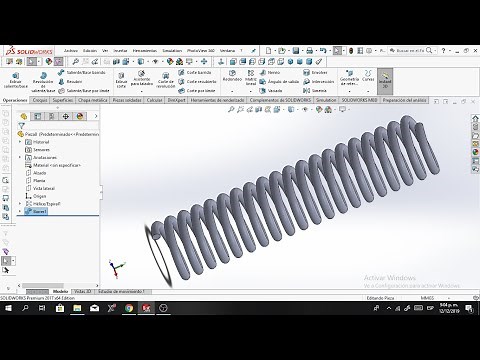This screenshot has height=360, width=480.
Task: Choose the Corte recubierto tool
Action: pyautogui.click(x=197, y=81)
